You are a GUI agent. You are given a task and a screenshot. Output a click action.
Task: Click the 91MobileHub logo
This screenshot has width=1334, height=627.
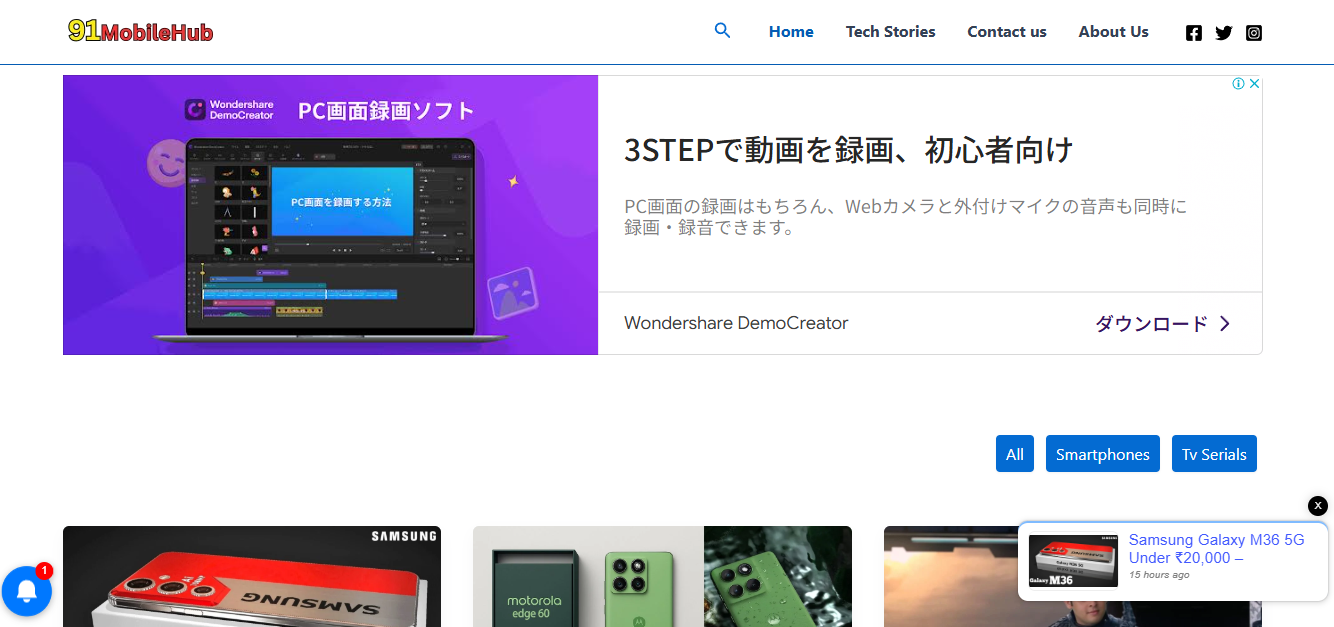pos(141,32)
